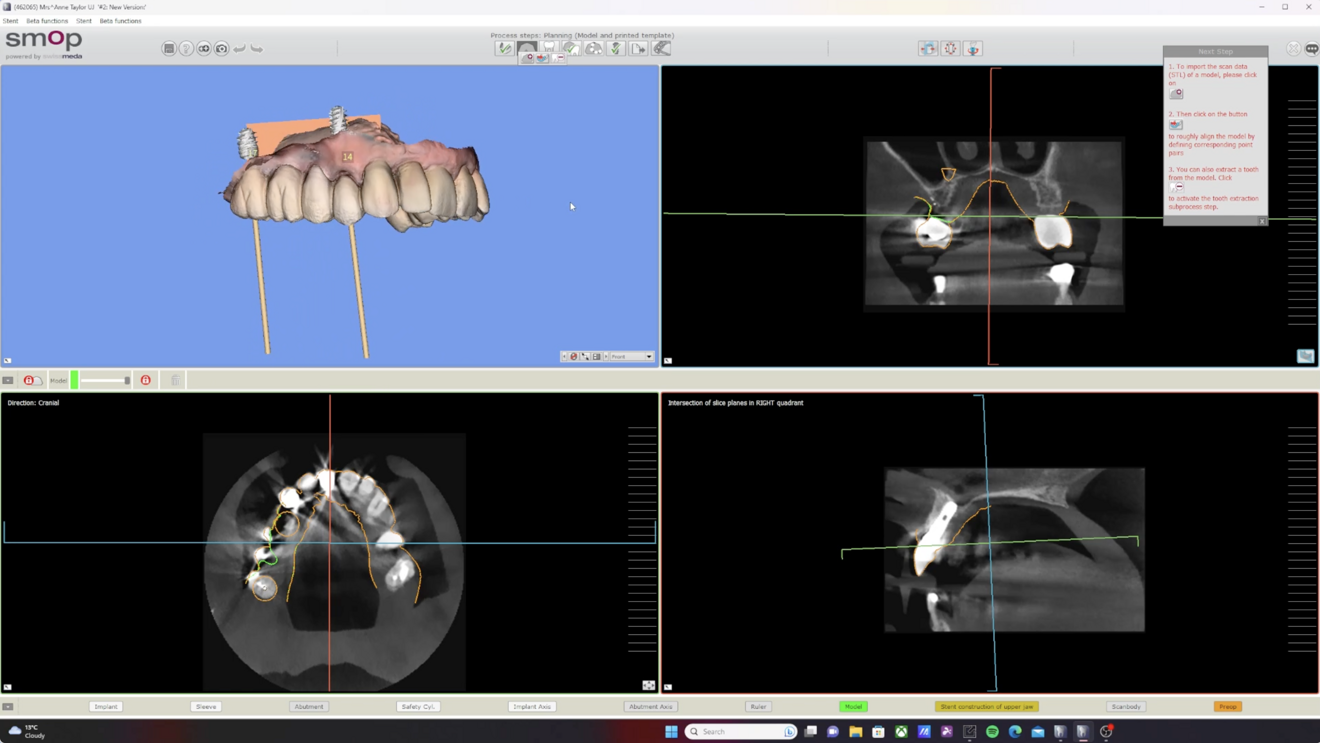Expand the 3D view corner arrow
Viewport: 1320px width, 743px height.
click(7, 361)
